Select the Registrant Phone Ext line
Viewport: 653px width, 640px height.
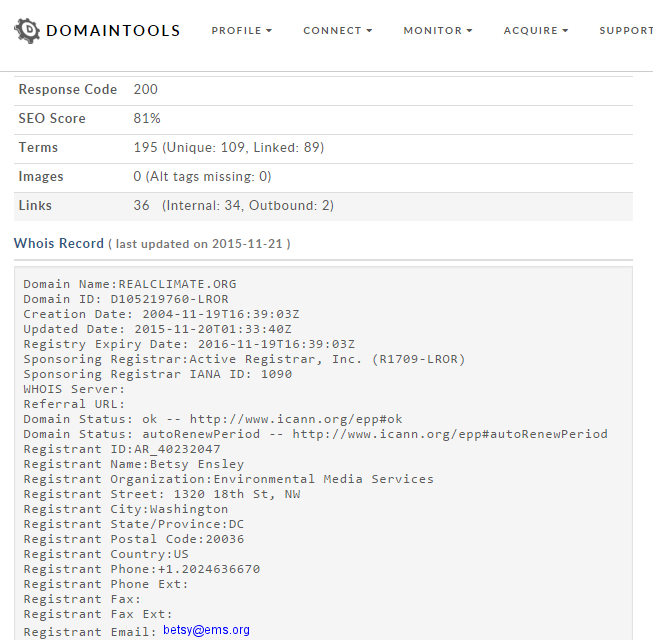tap(106, 584)
